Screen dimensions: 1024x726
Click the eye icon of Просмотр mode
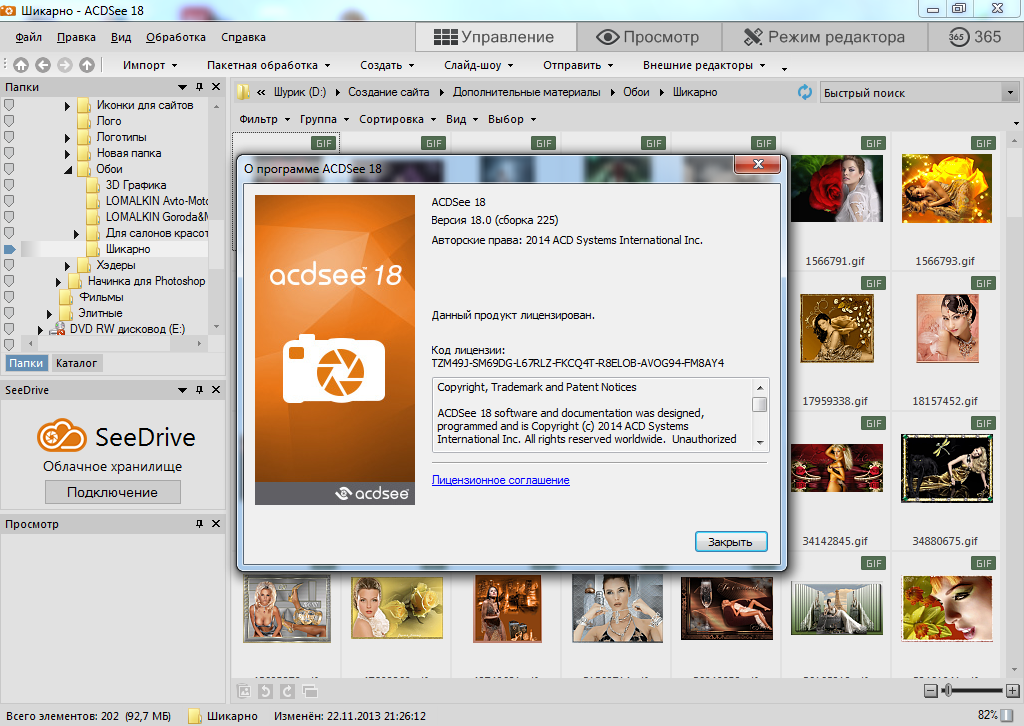click(x=607, y=37)
